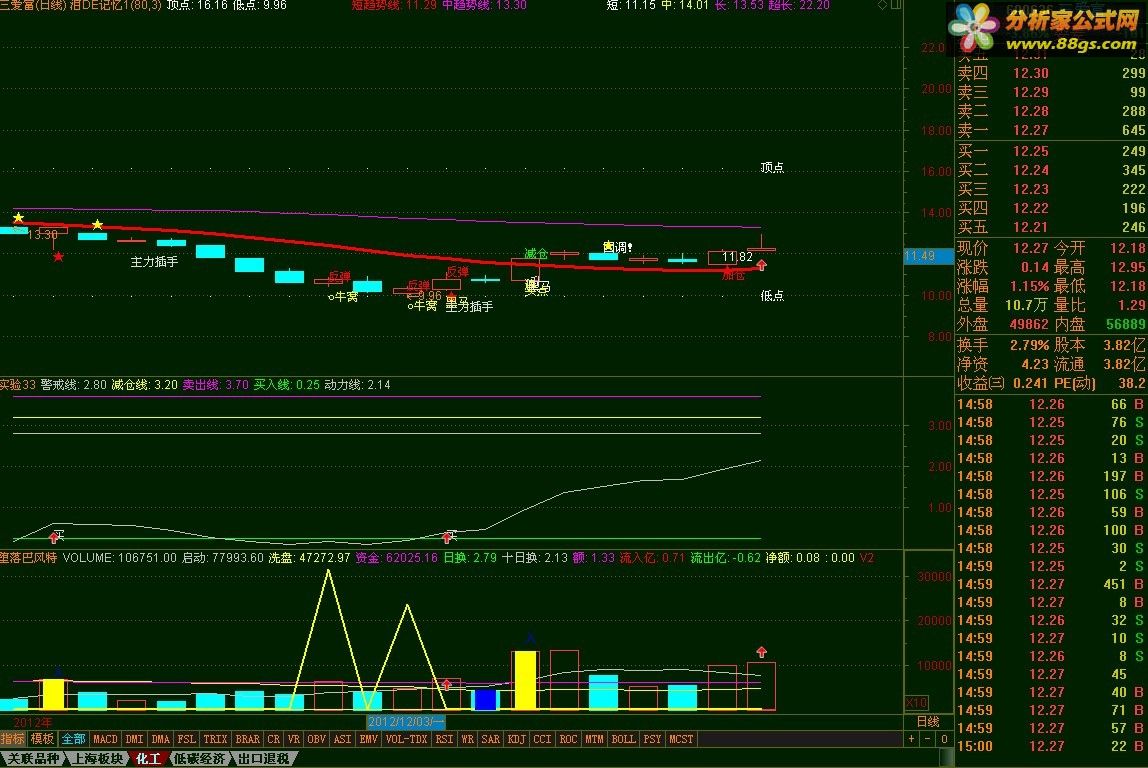Click the diamond icon above the price axis

[882, 5]
